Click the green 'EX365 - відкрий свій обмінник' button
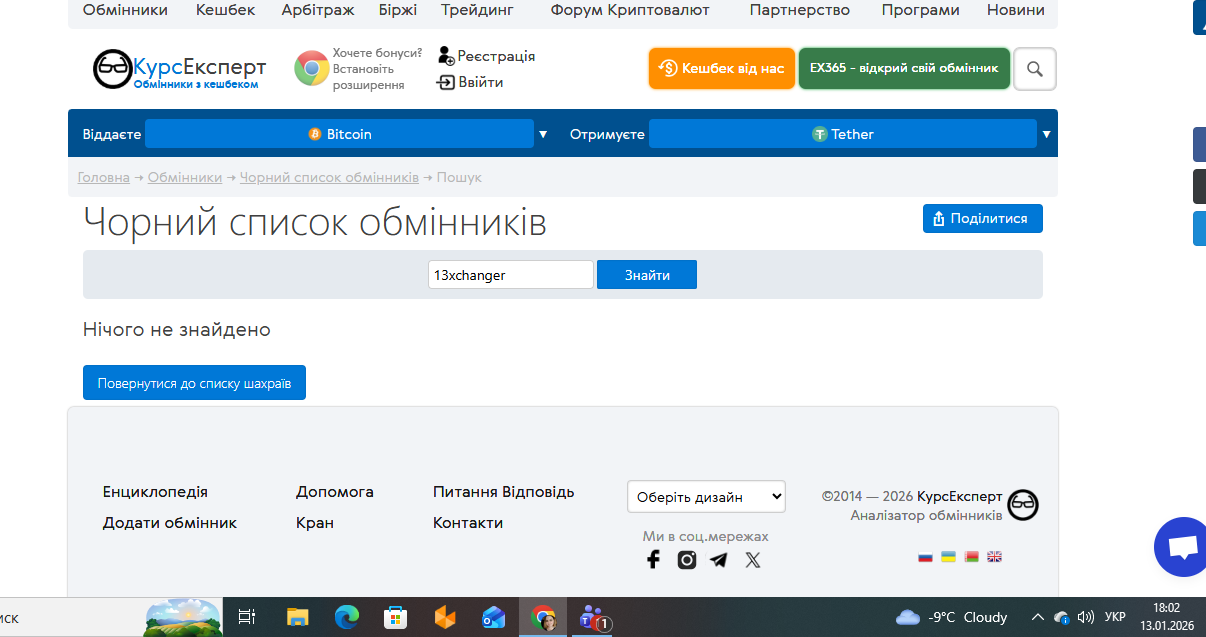Screen dimensions: 1206x637 pos(904,69)
